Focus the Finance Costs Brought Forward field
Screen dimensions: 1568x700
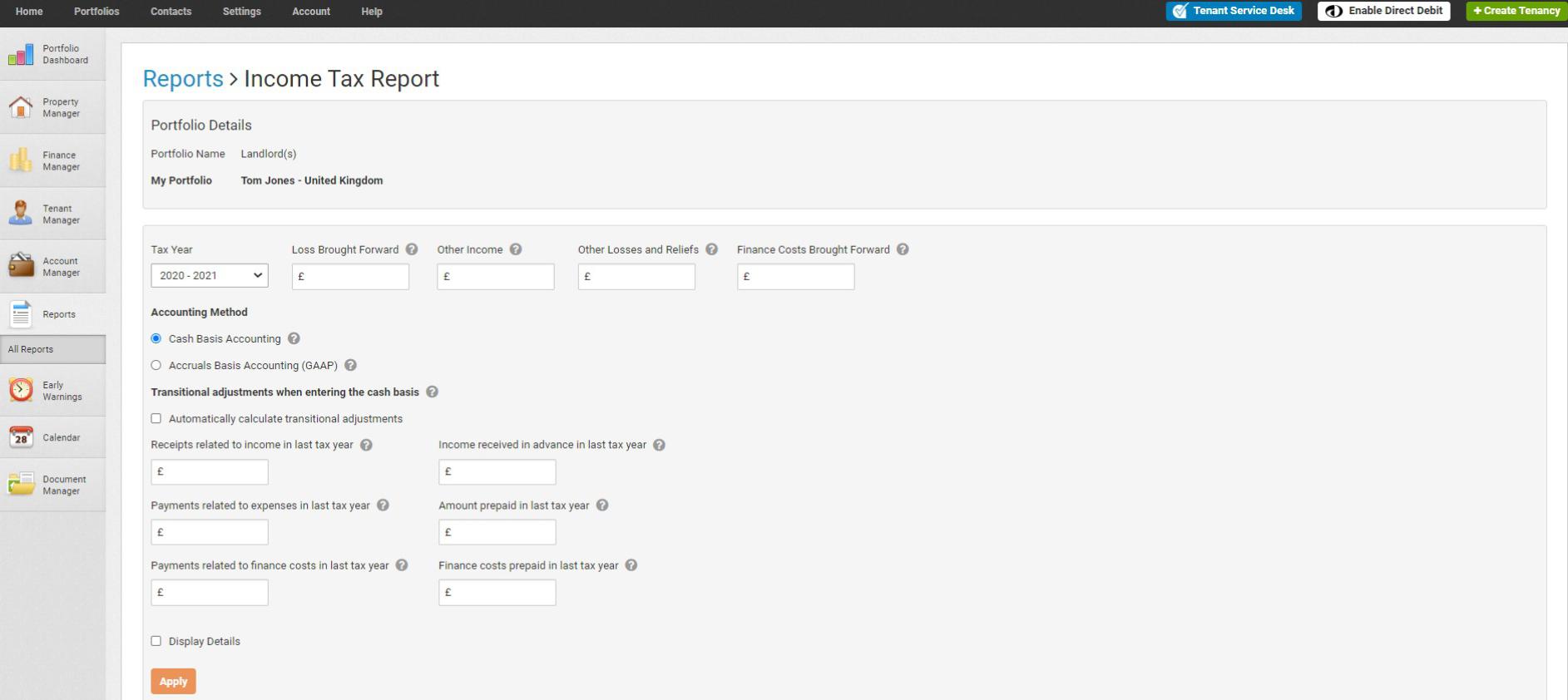(x=795, y=277)
